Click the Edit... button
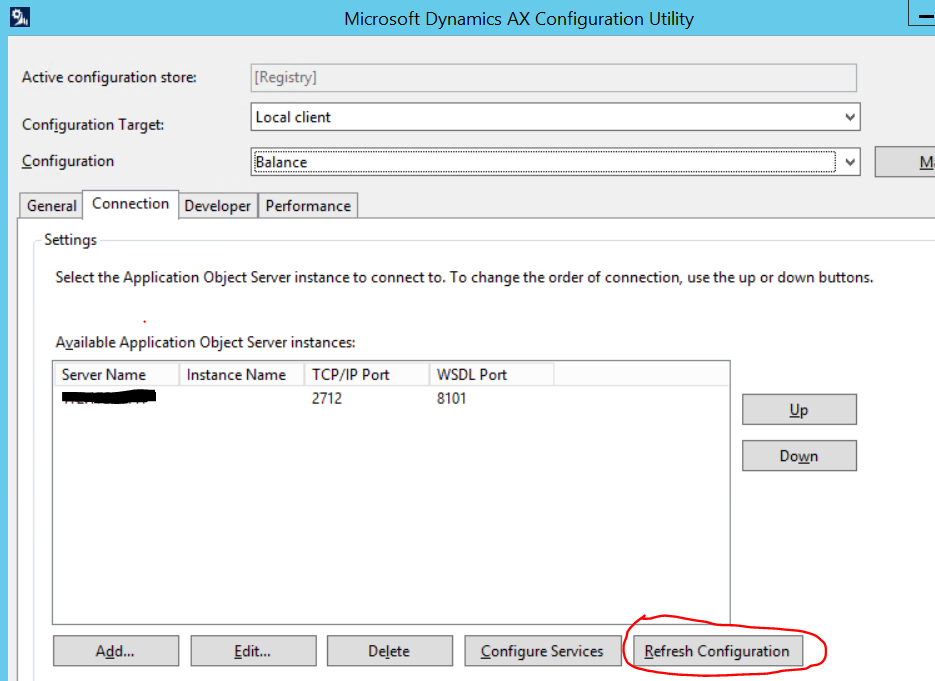 [x=253, y=651]
